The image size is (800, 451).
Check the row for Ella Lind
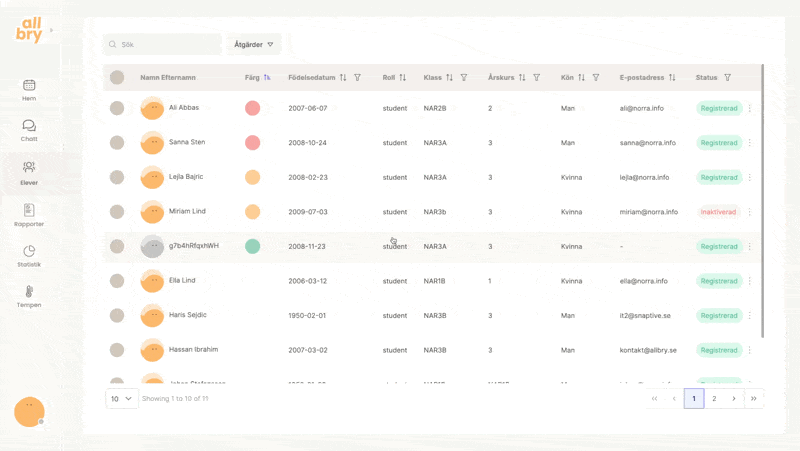[x=117, y=281]
